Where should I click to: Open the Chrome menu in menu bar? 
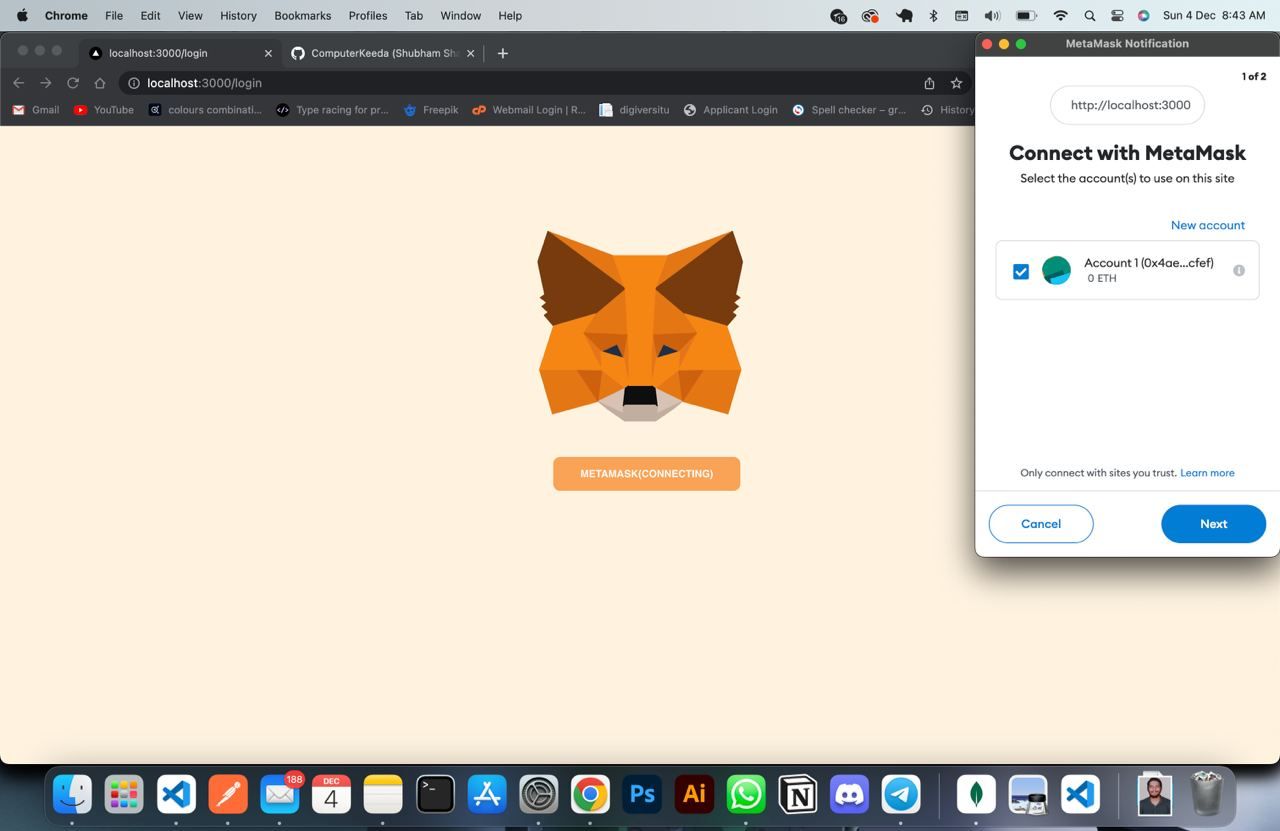[66, 16]
